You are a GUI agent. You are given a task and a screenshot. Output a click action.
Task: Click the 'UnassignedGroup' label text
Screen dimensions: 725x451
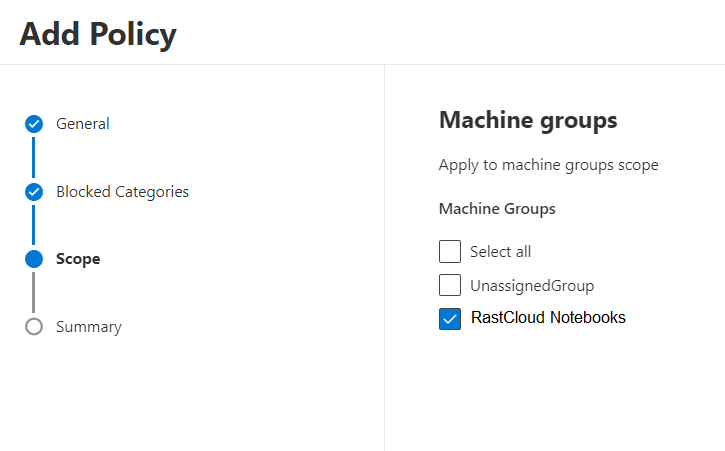click(532, 286)
